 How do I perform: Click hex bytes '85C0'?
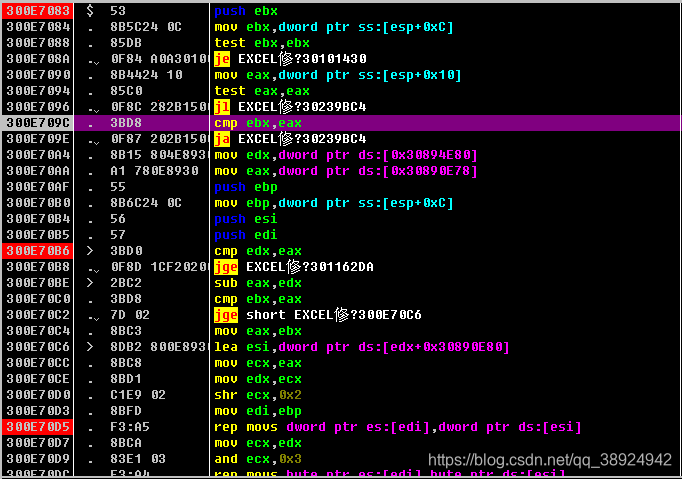pos(126,91)
